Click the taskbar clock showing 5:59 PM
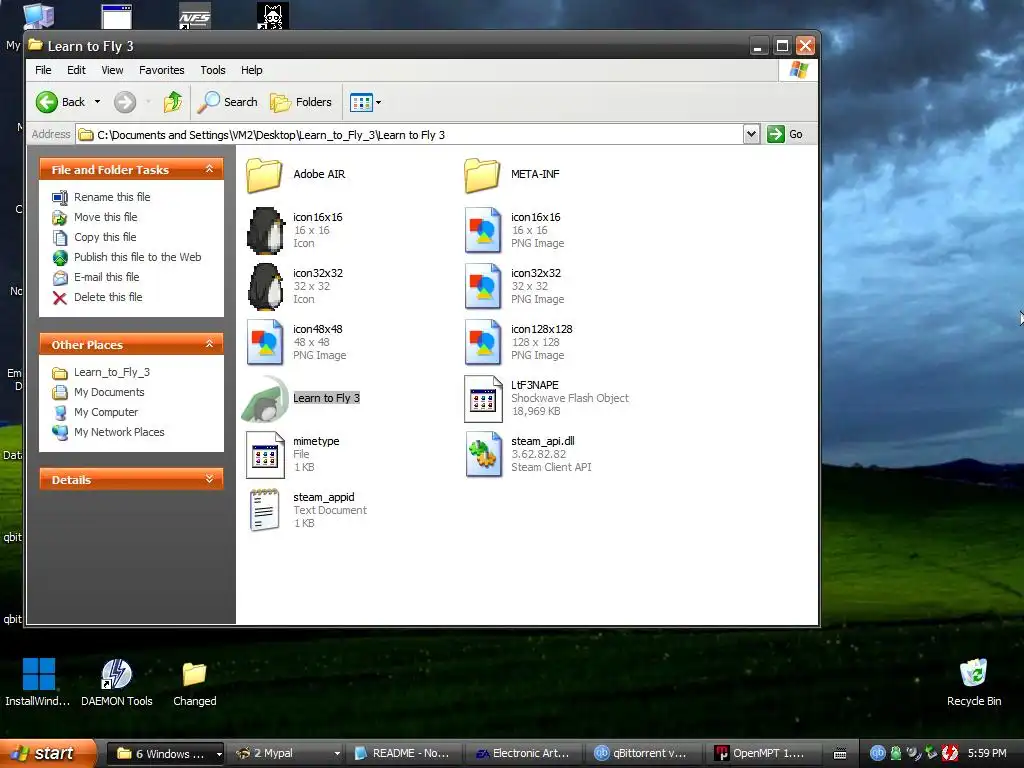Image resolution: width=1024 pixels, height=768 pixels. pos(987,754)
